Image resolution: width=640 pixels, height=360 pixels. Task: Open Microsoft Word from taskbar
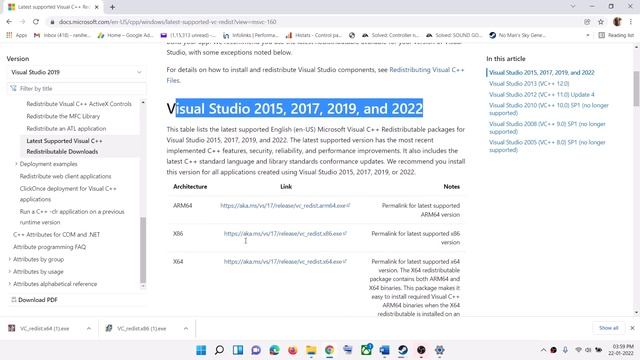tap(384, 350)
